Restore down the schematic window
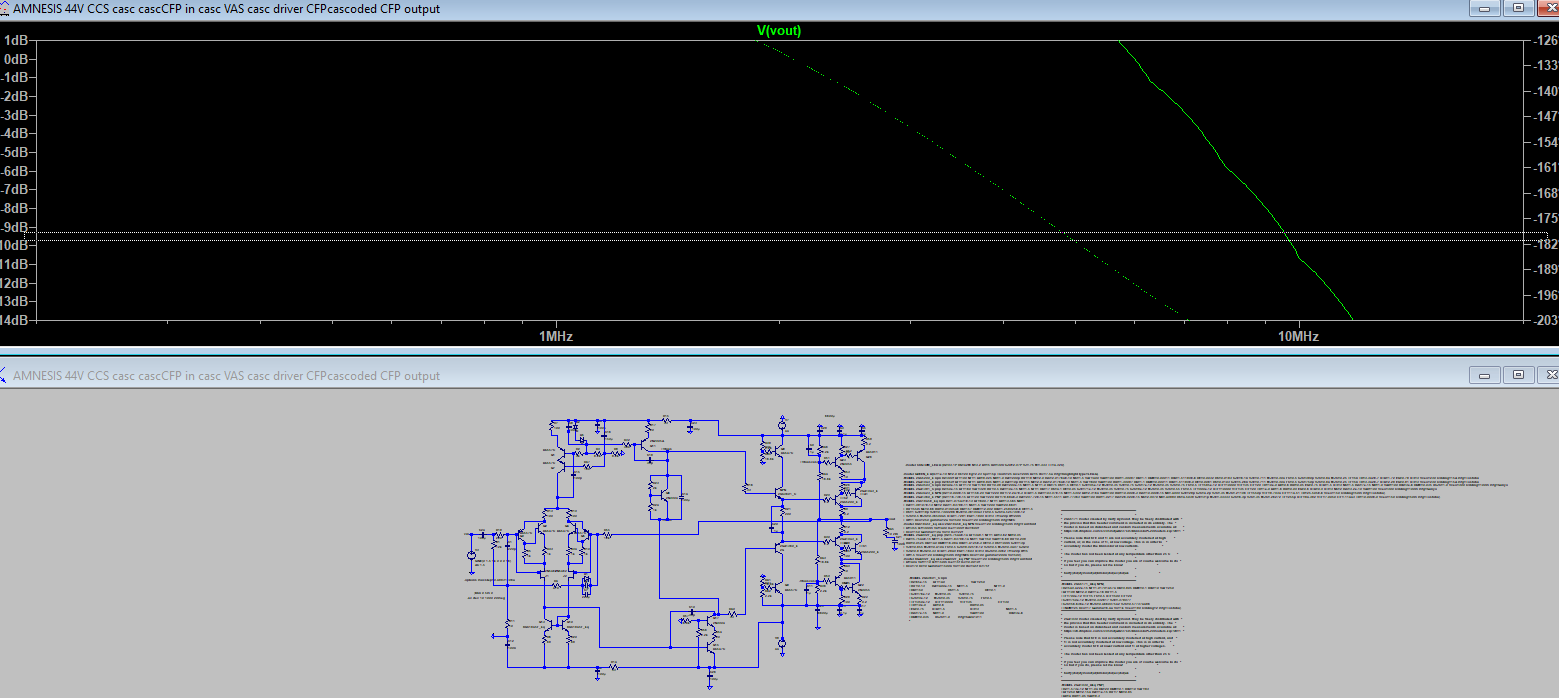 coord(1518,374)
